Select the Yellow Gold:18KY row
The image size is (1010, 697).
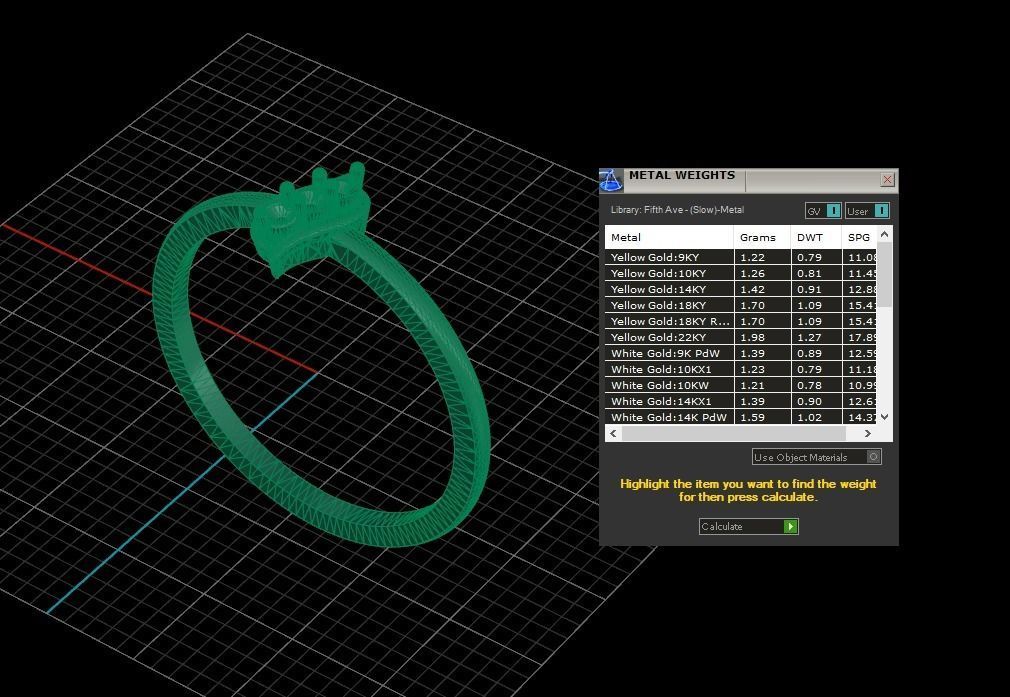(x=741, y=305)
